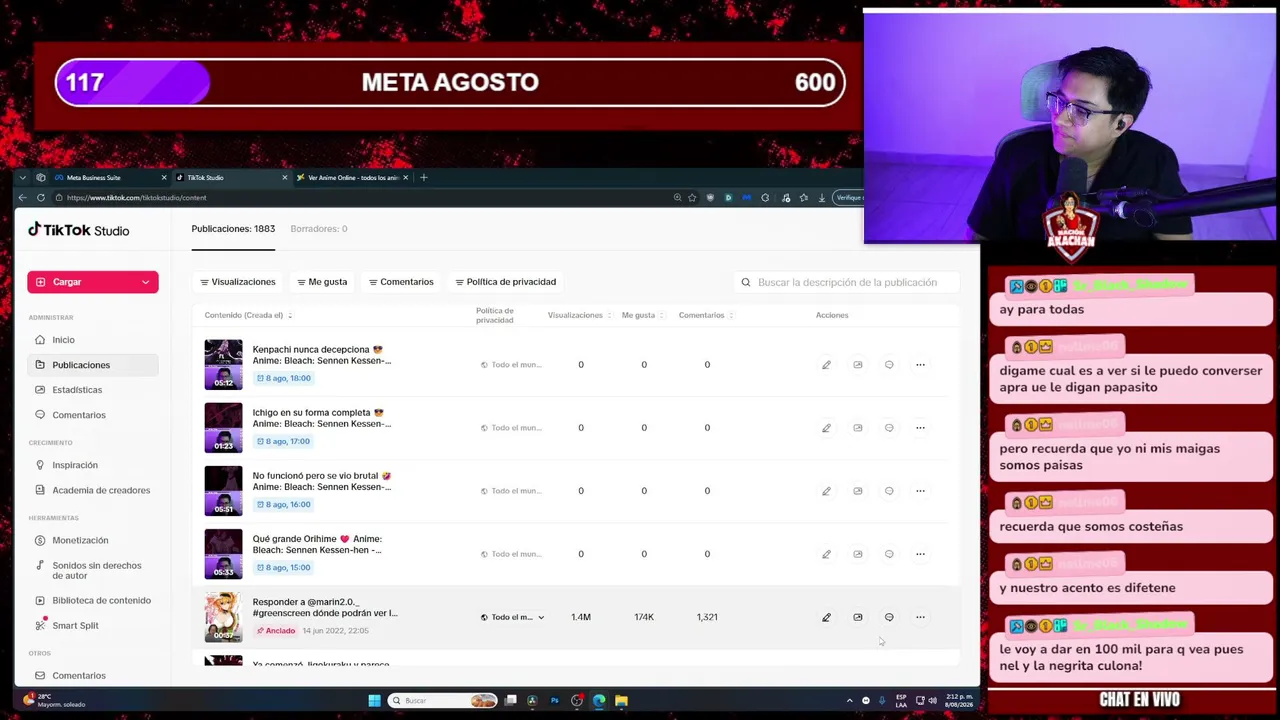View comments on Responder a @marin2.0 post

[x=889, y=617]
